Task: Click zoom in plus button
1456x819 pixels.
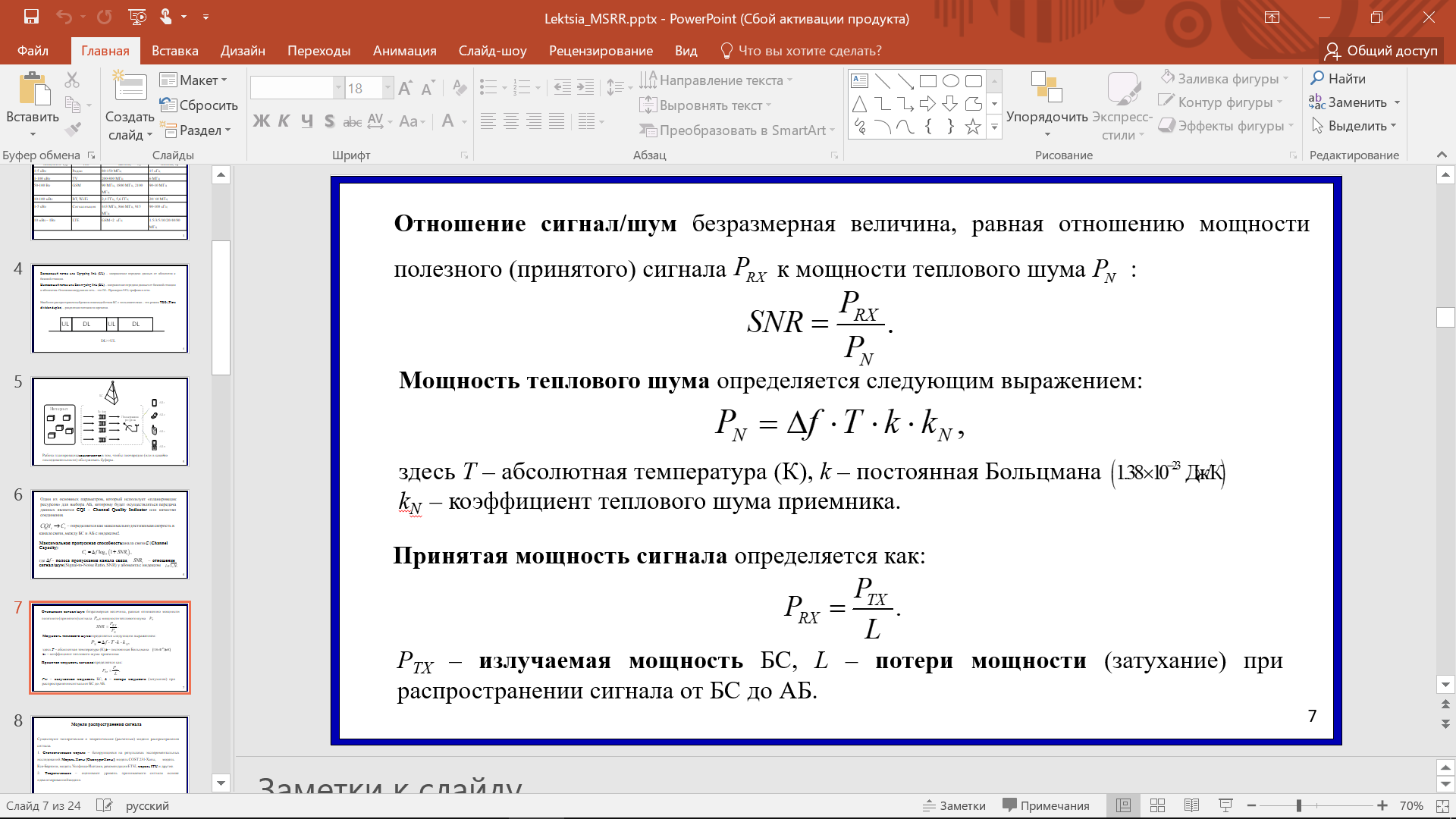Action: (x=1382, y=805)
